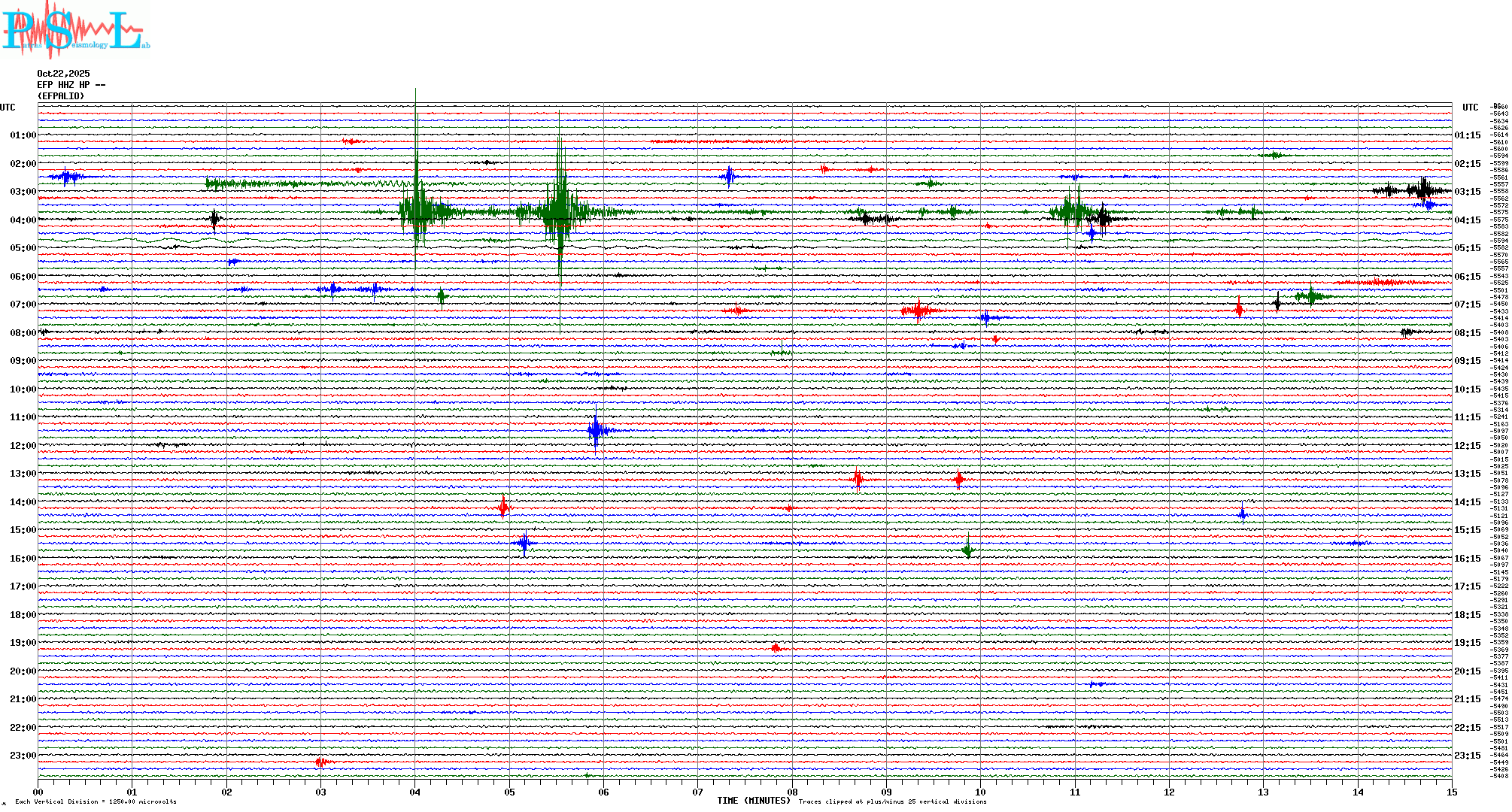Click the left UTC axis label
This screenshot has height=812, width=1512.
coord(8,108)
